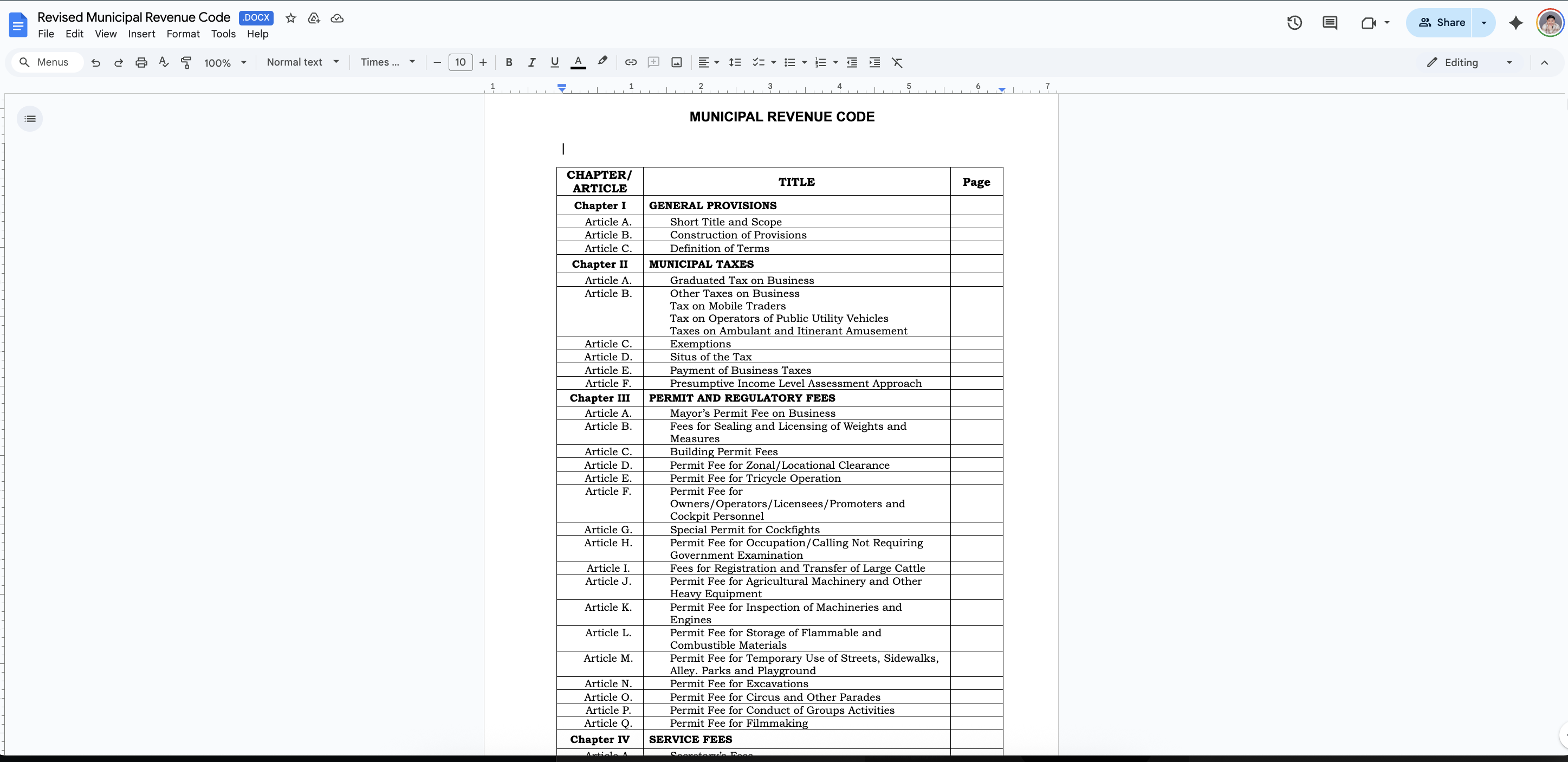The height and width of the screenshot is (762, 1568).
Task: Collapse the menus with the chevron
Action: coord(1544,62)
